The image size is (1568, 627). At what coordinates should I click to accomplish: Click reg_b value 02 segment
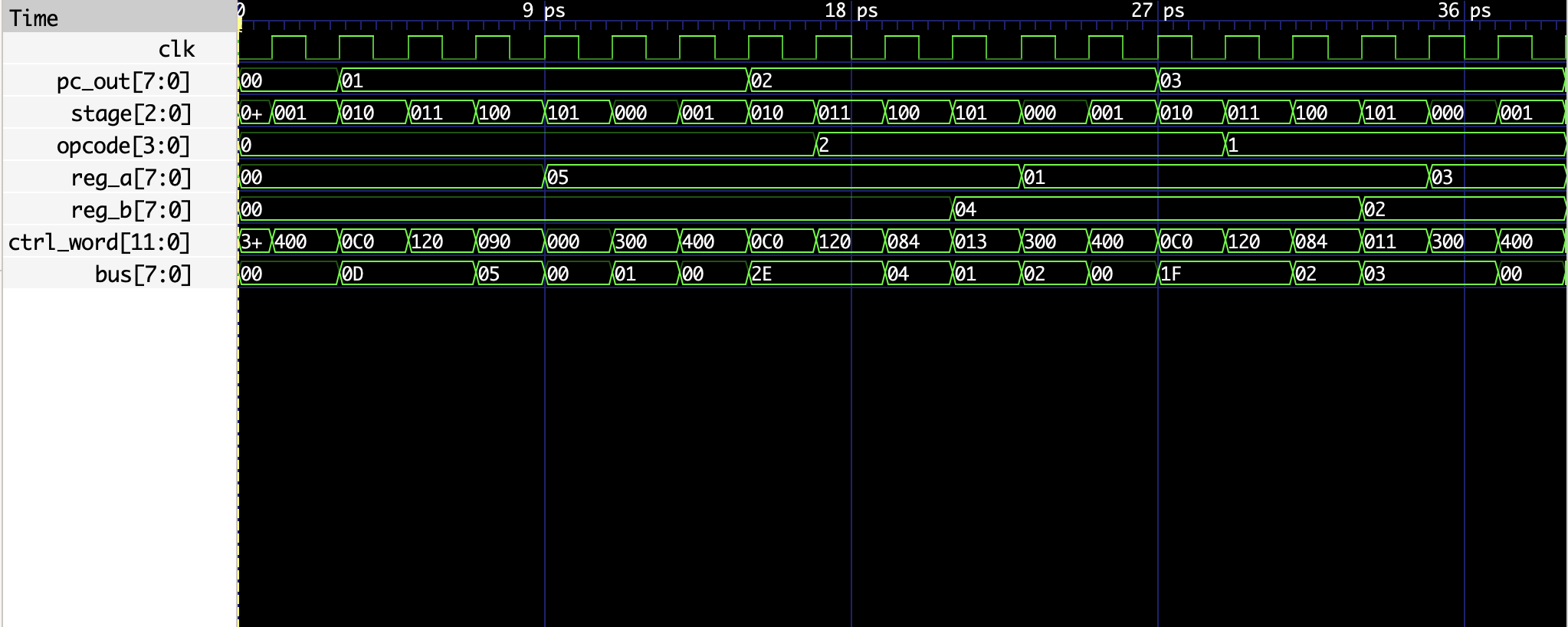coord(1464,209)
